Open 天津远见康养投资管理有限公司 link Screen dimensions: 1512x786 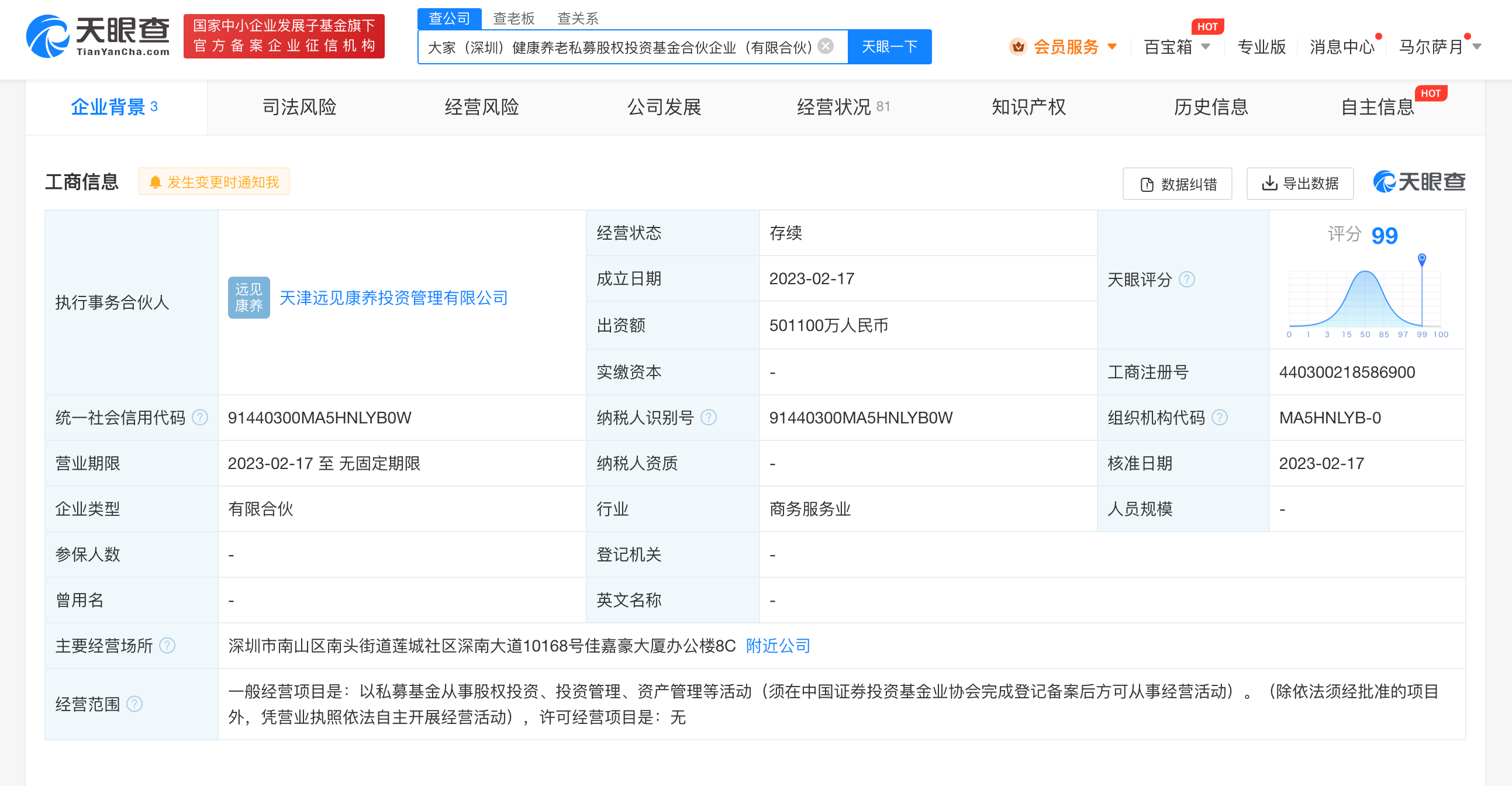click(394, 298)
